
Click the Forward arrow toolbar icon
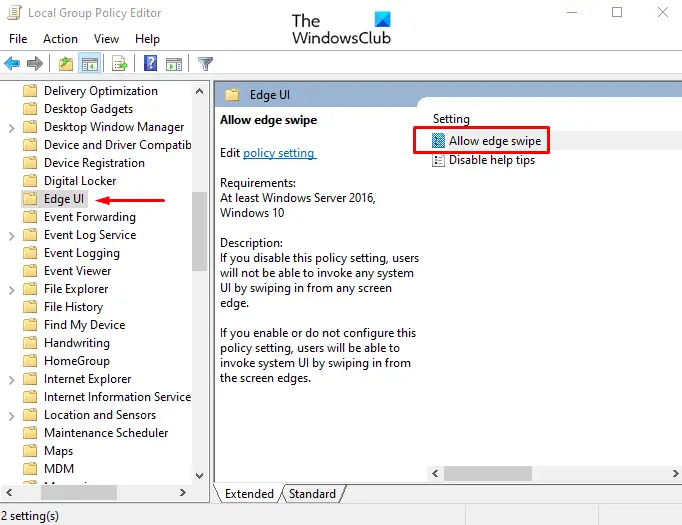coord(35,64)
